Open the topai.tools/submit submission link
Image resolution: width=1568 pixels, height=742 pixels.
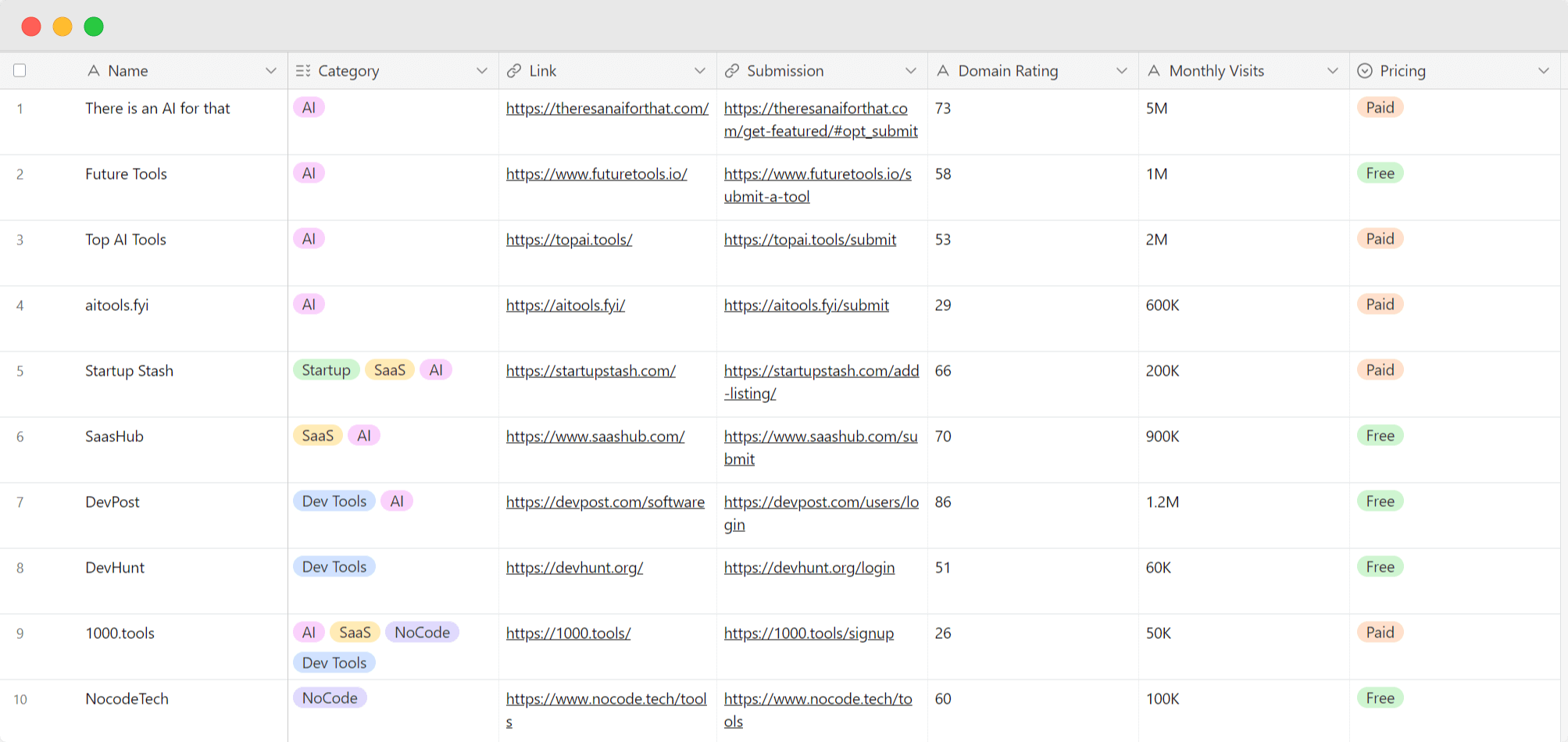coord(809,240)
